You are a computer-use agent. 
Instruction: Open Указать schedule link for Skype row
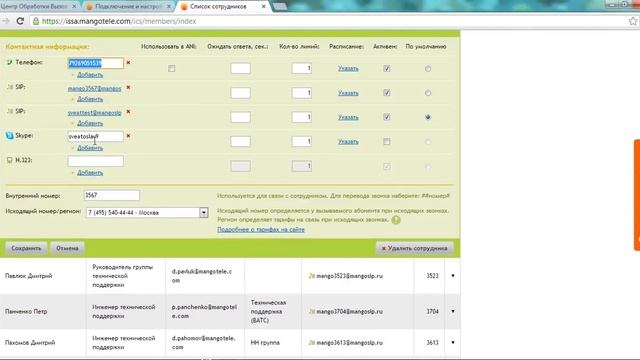(x=348, y=142)
